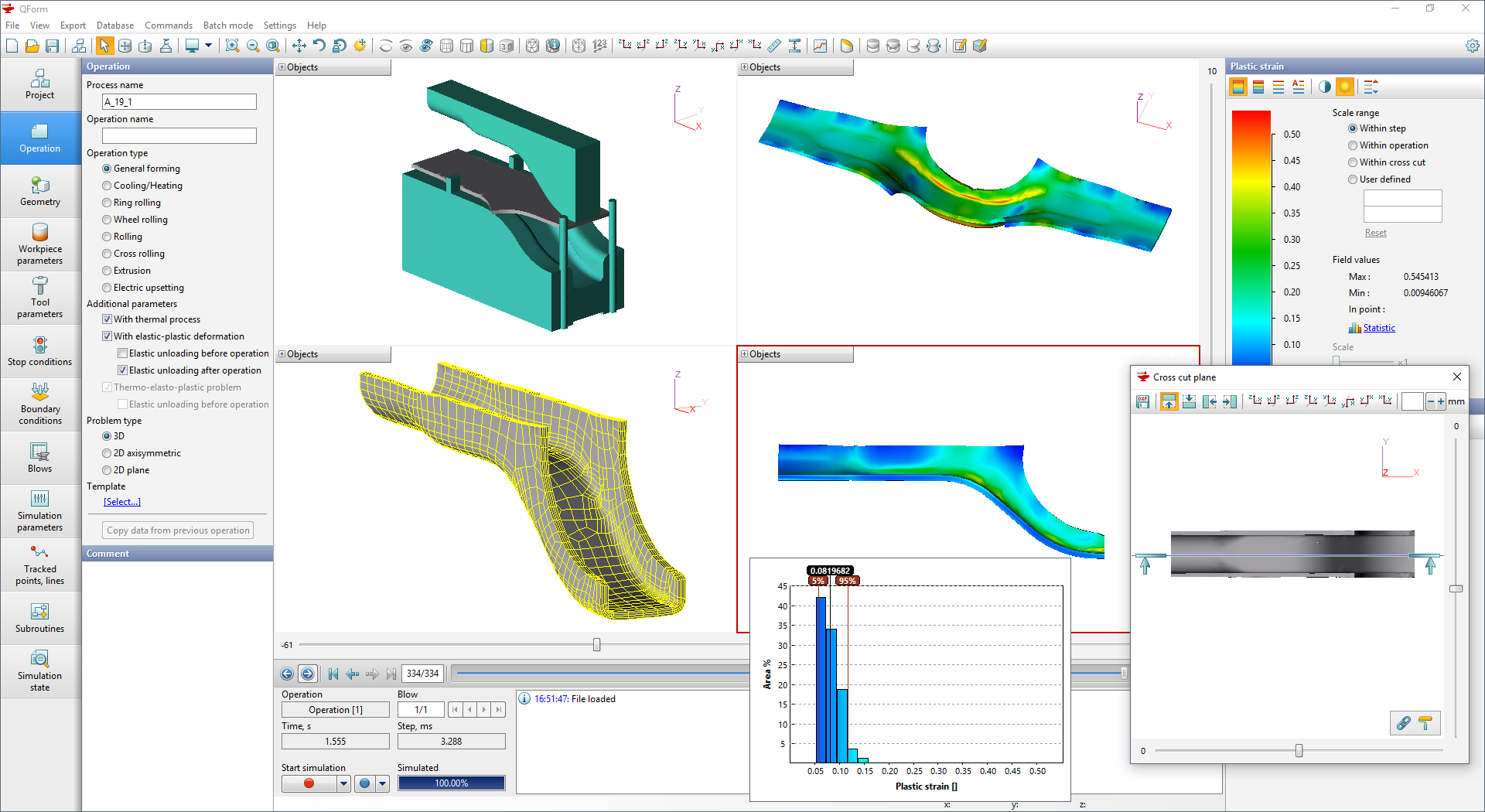Click the Save file toolbar icon

click(x=53, y=46)
